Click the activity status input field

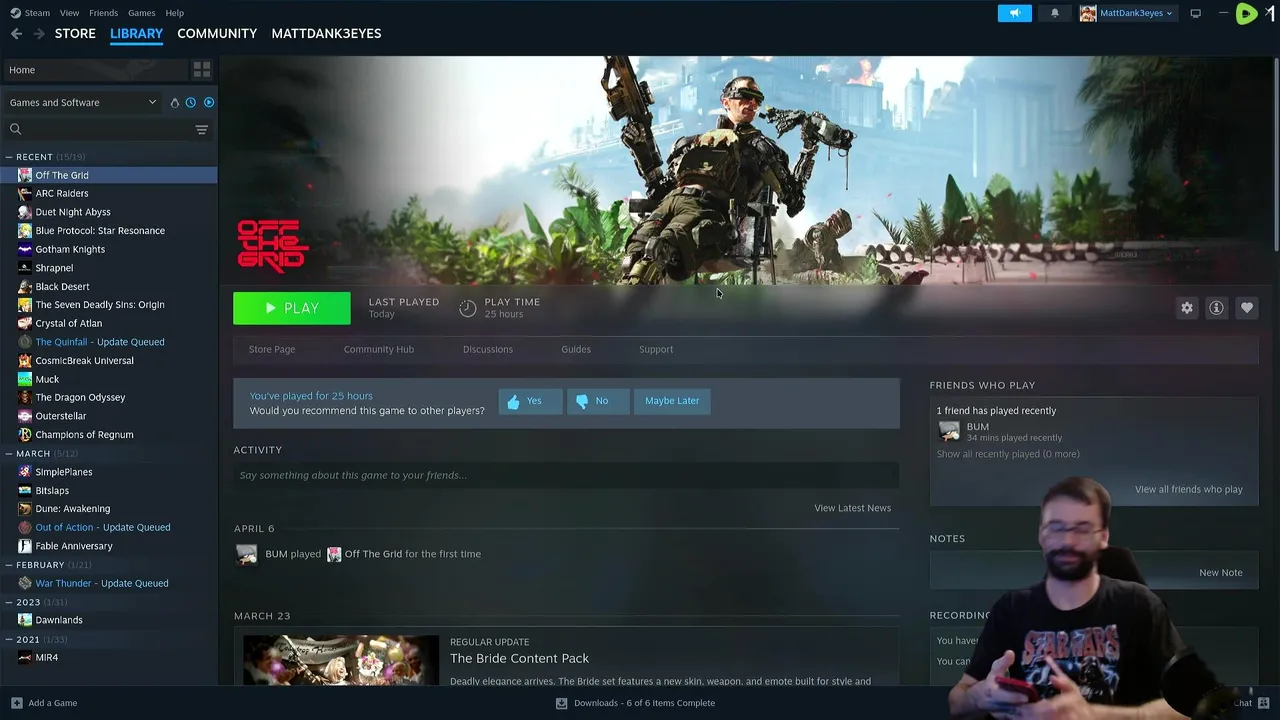click(x=566, y=475)
